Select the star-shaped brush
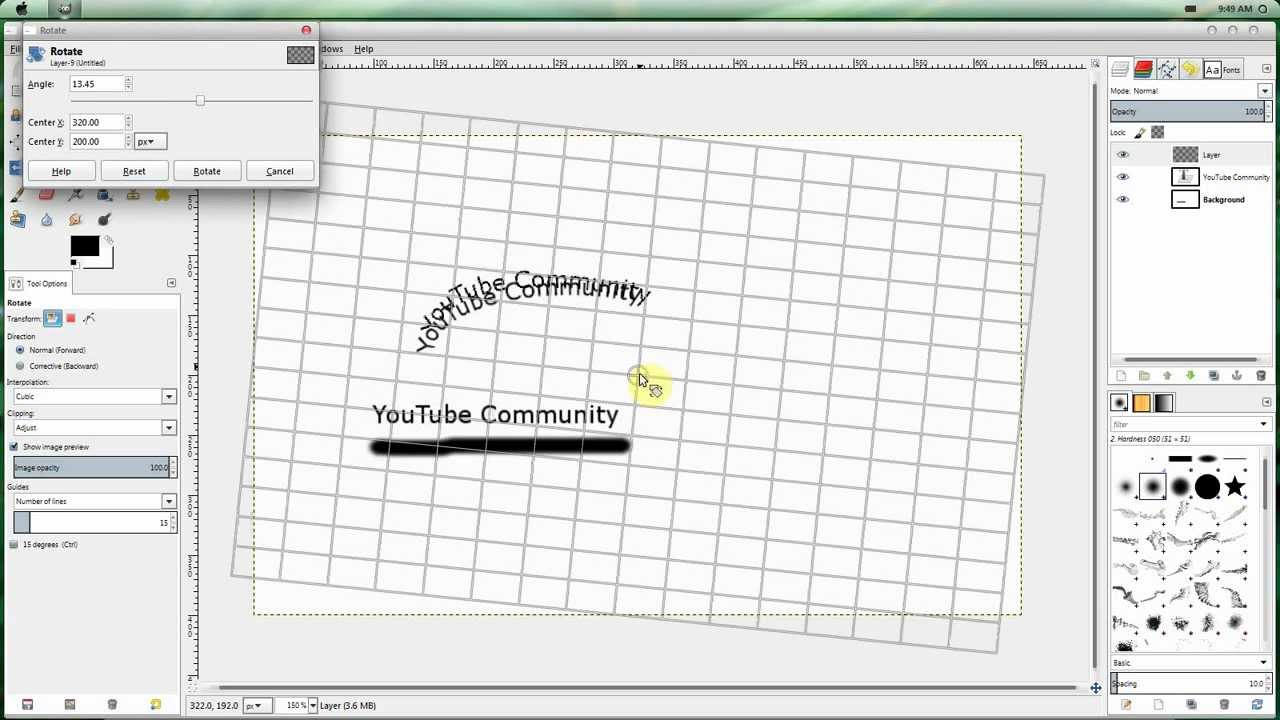 pyautogui.click(x=1236, y=487)
